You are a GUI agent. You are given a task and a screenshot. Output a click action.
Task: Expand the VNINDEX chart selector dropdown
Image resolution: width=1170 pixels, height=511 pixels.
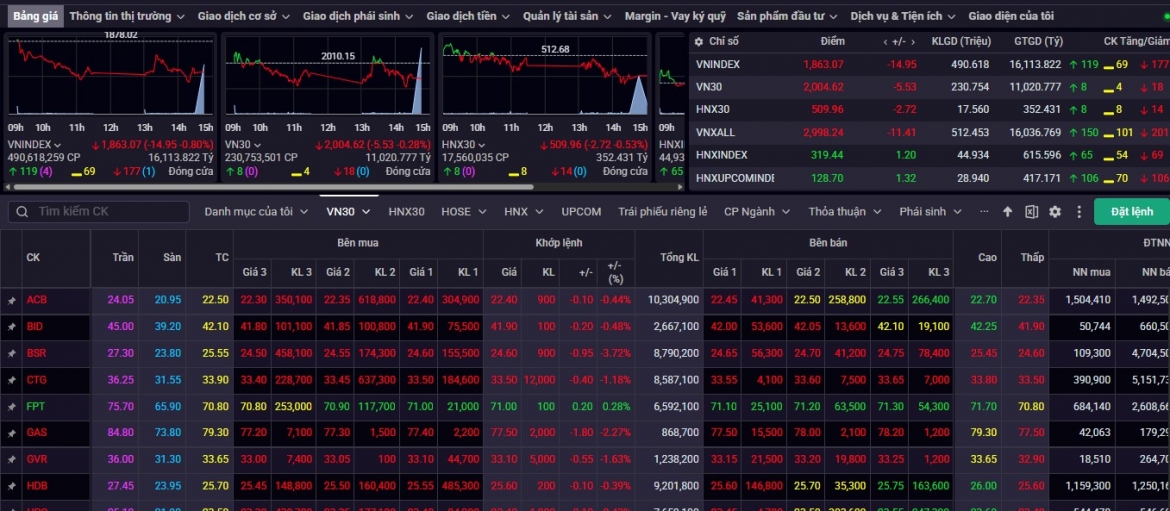[57, 145]
